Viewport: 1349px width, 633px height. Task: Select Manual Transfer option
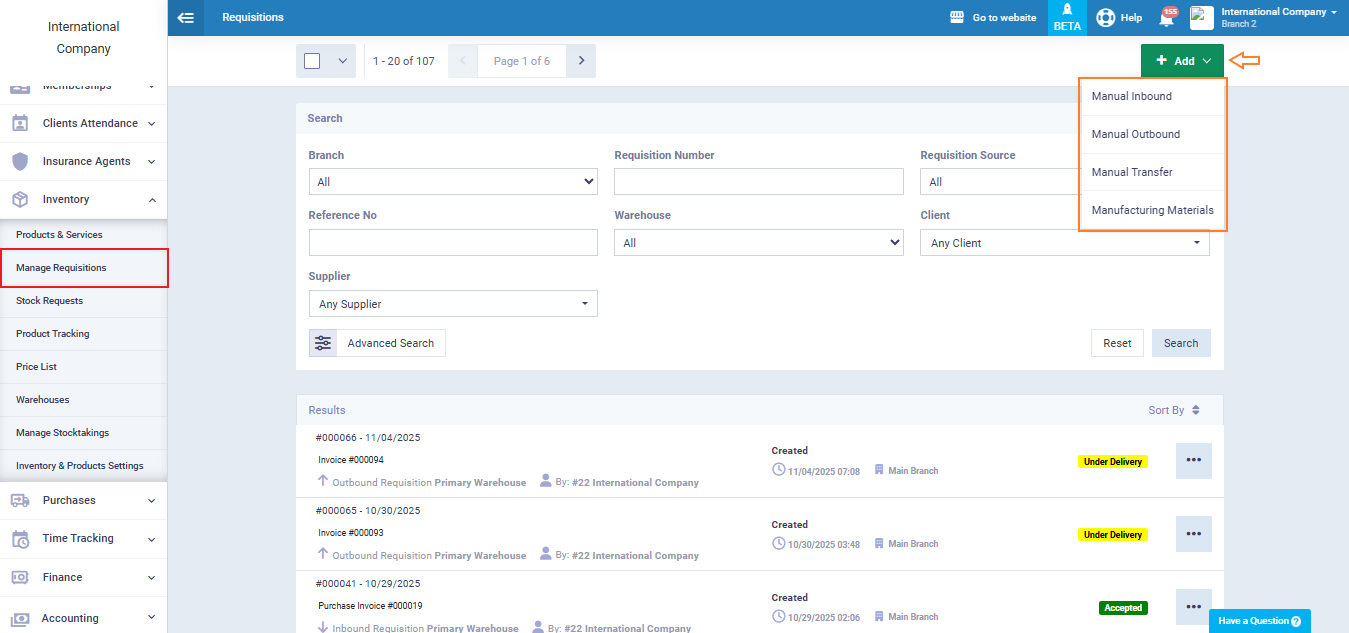point(1132,172)
